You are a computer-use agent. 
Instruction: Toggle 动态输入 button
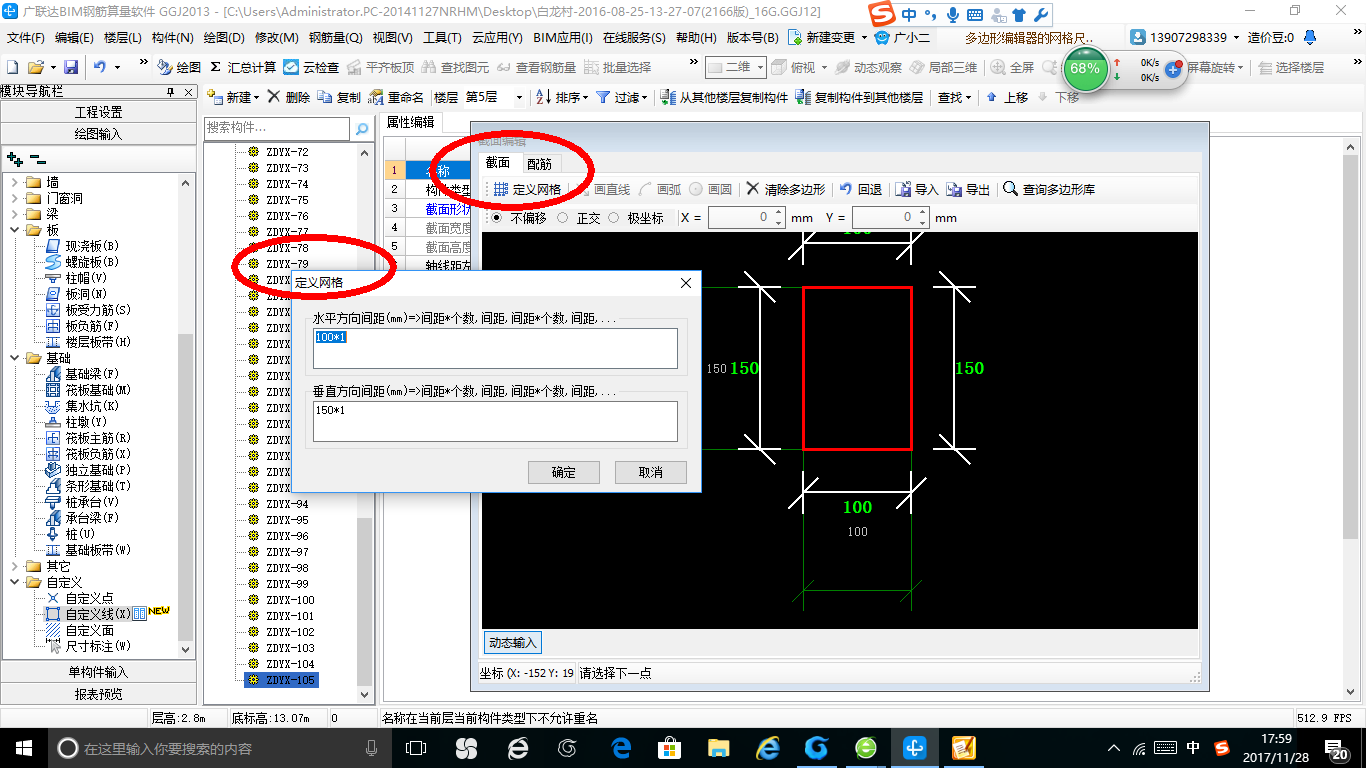(x=513, y=642)
